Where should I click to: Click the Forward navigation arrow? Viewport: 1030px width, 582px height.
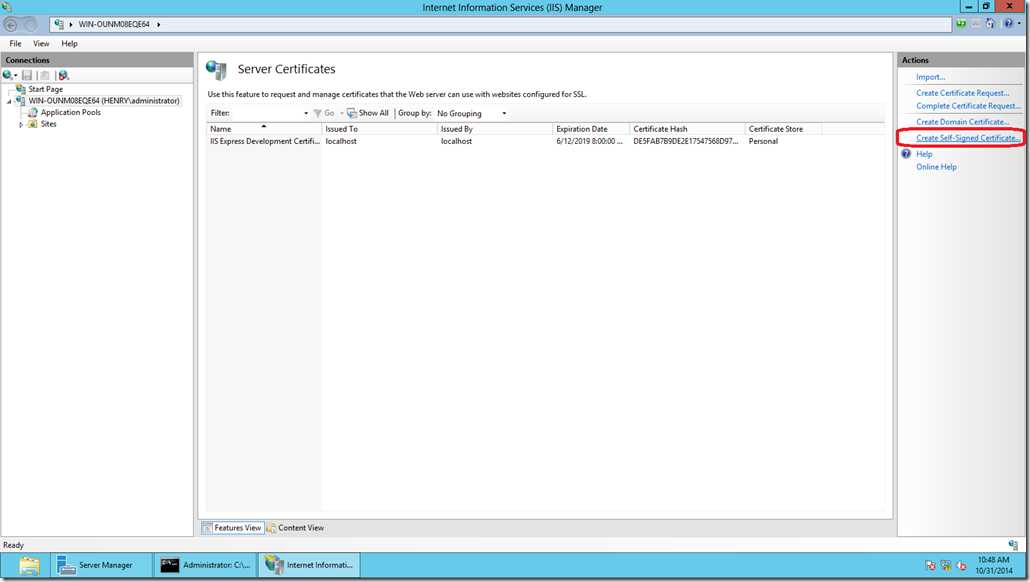coord(30,24)
